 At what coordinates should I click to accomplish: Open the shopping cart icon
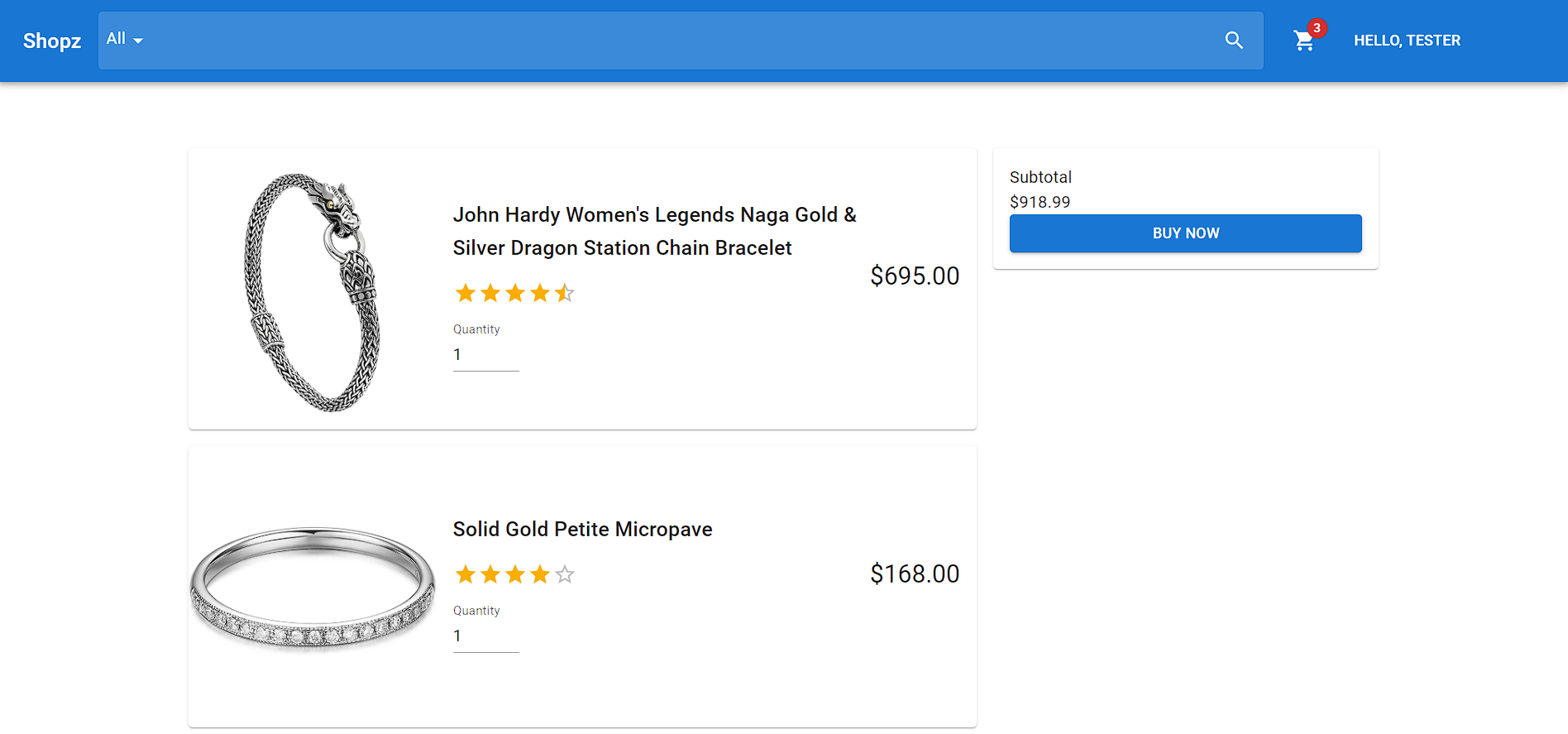pos(1304,41)
